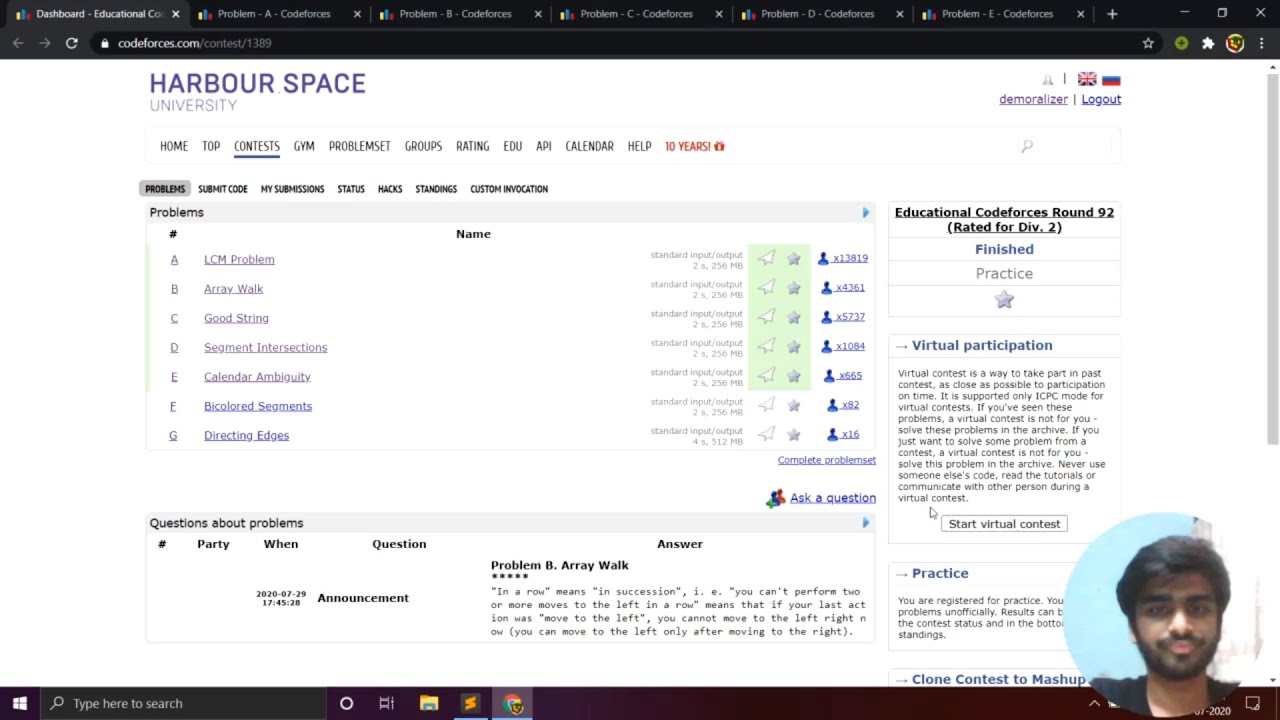Open solved count x13819 for problem A
Image resolution: width=1280 pixels, height=720 pixels.
(x=843, y=258)
